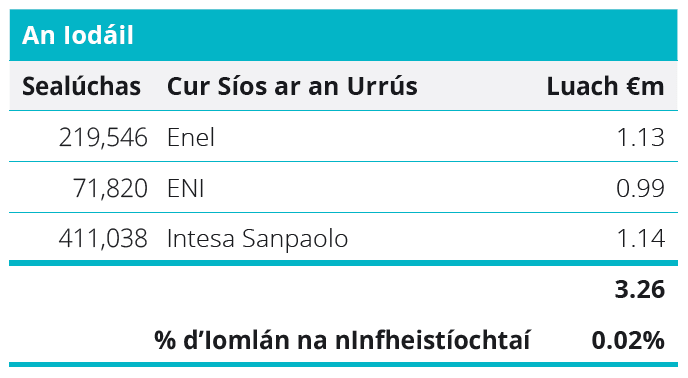Click the Luach €m column header
This screenshot has width=688, height=378.
[606, 86]
